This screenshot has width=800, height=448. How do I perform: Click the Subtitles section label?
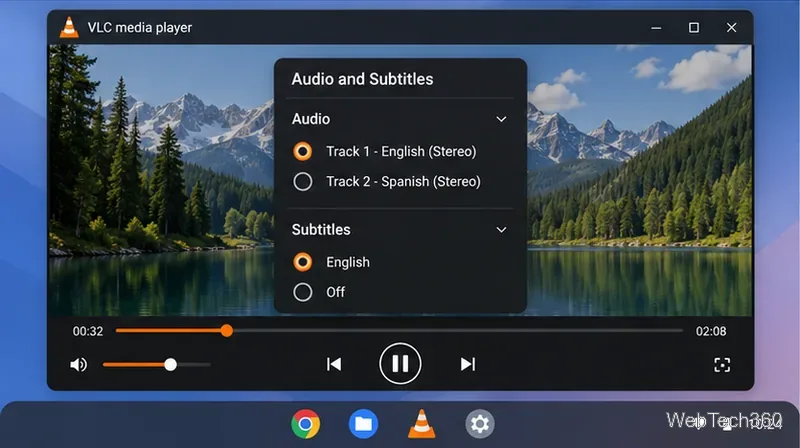pos(321,230)
